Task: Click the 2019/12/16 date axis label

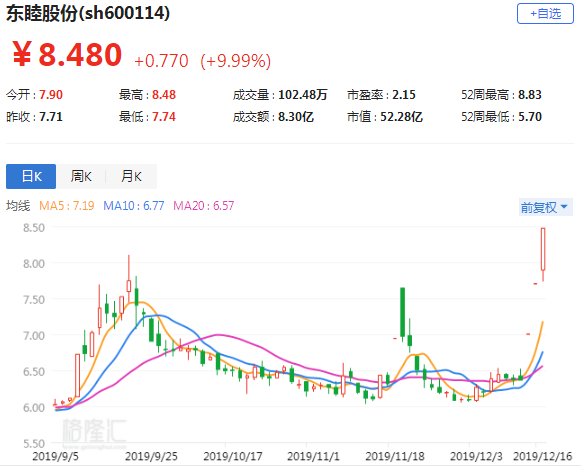Action: [542, 456]
